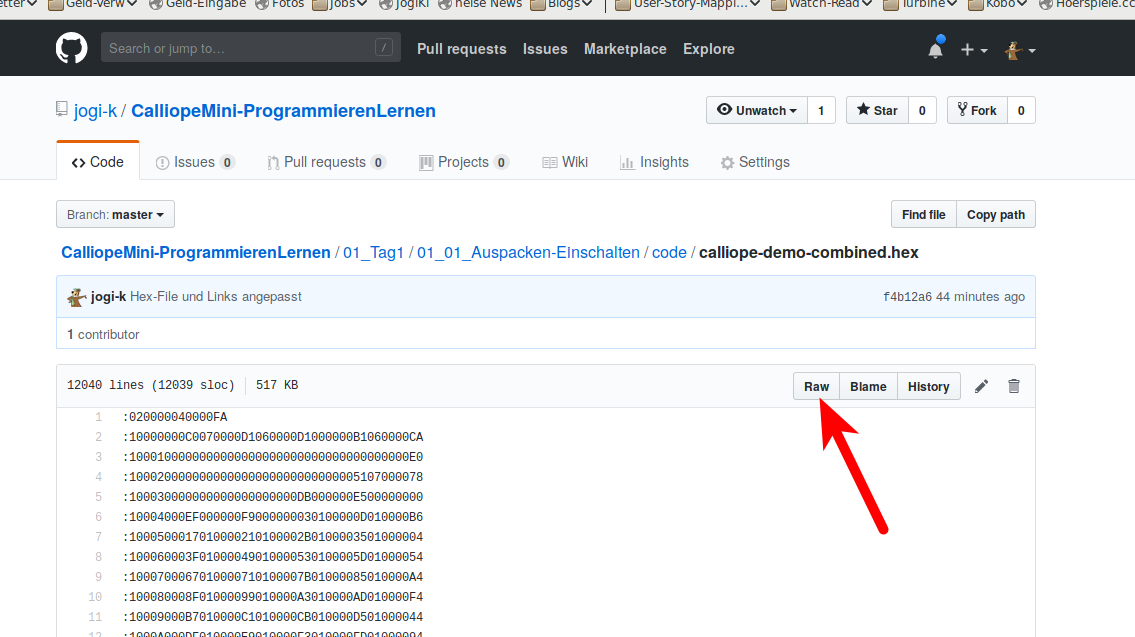The height and width of the screenshot is (637, 1135).
Task: Expand the Jobs bookmark folder
Action: [339, 4]
